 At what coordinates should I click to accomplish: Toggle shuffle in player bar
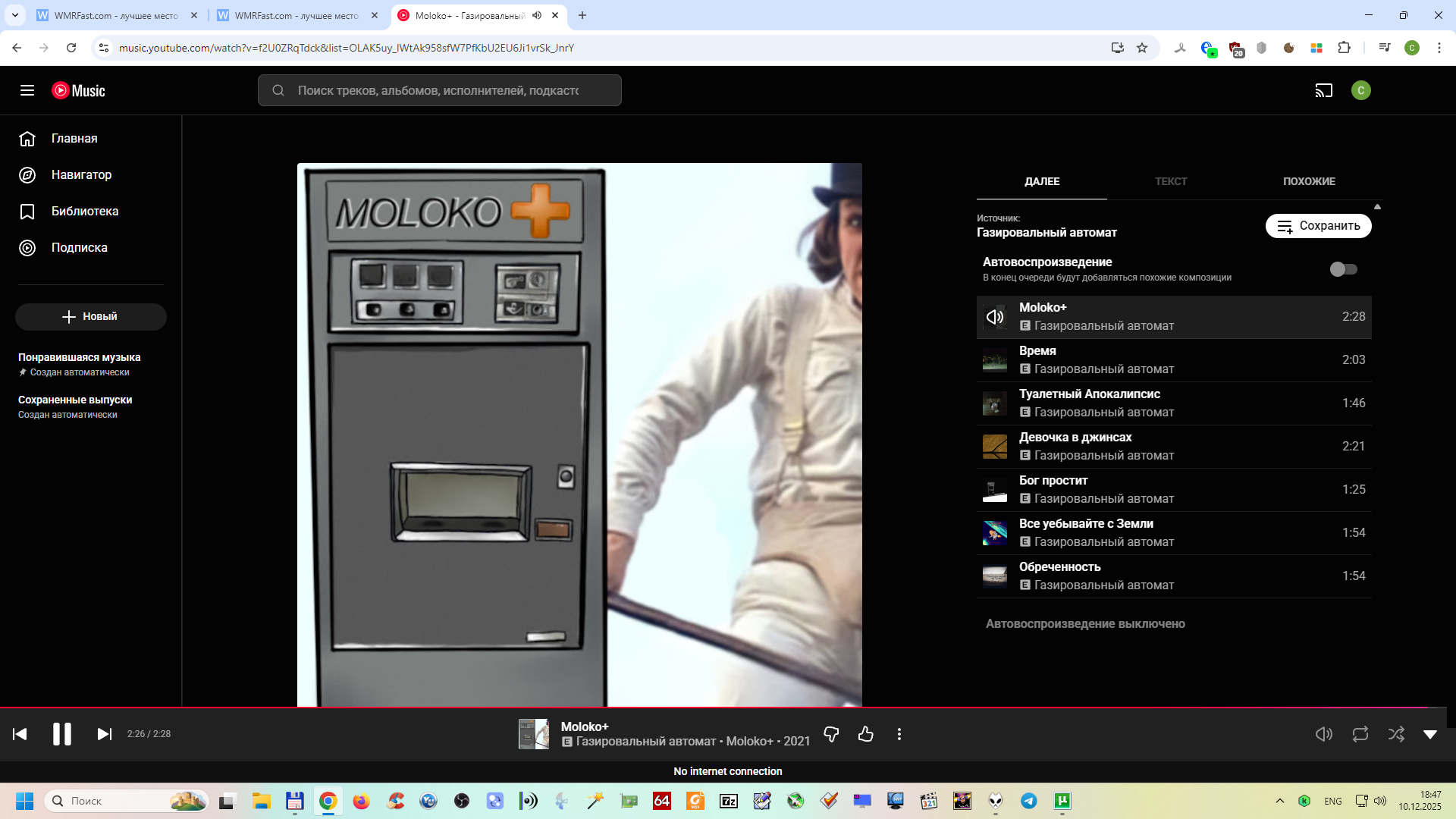point(1396,734)
